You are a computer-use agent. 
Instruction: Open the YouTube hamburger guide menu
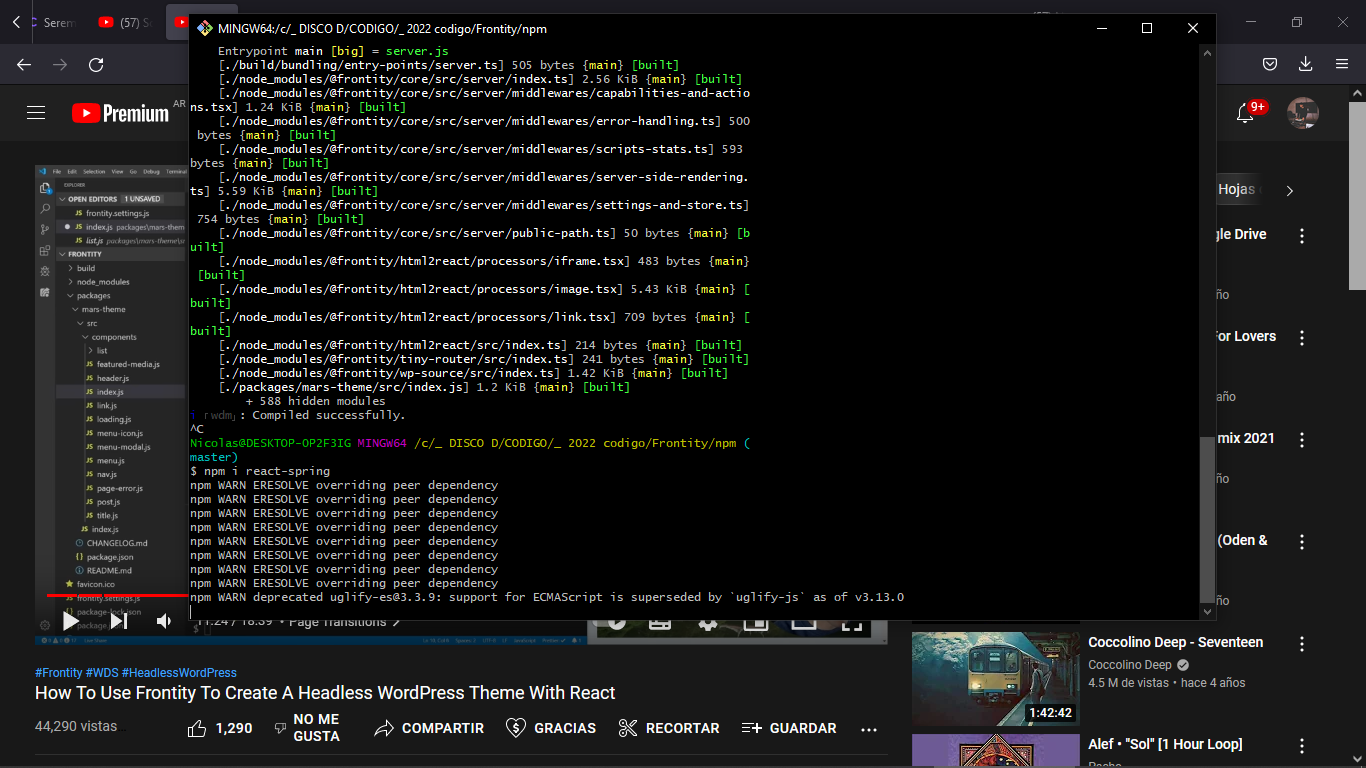pyautogui.click(x=36, y=113)
